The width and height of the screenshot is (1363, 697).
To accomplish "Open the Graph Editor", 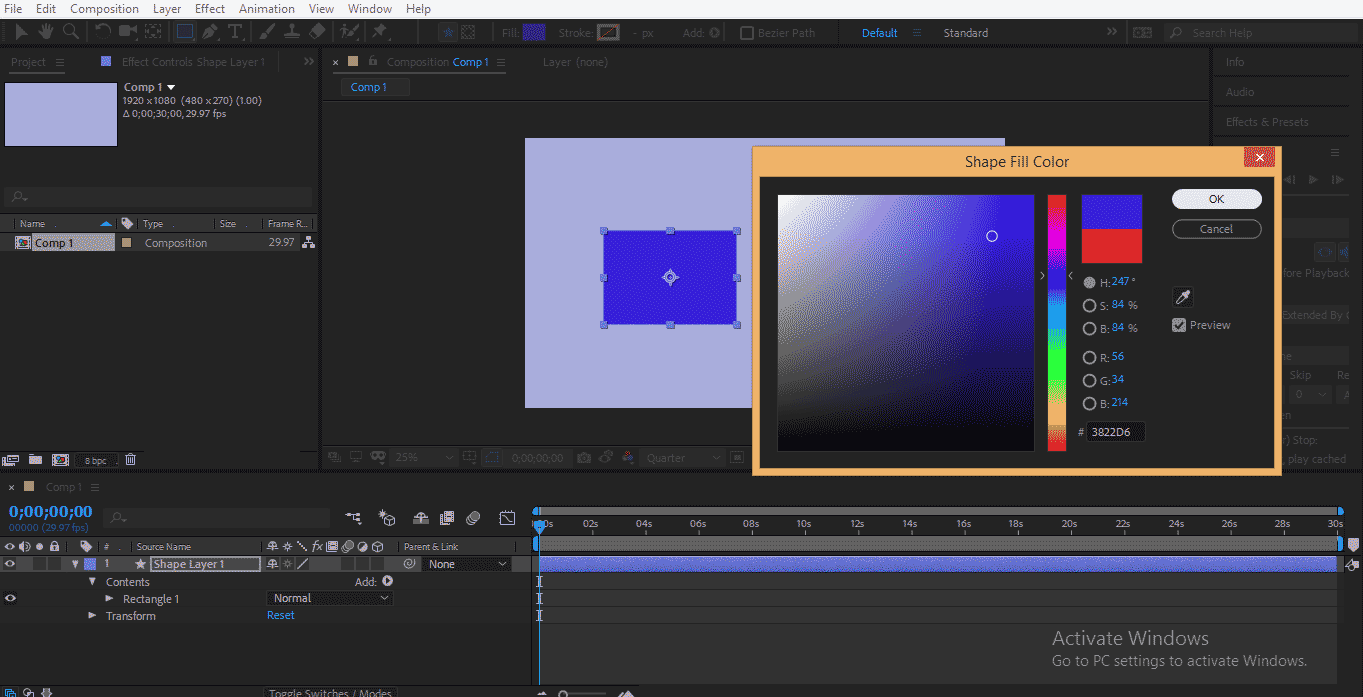I will (x=507, y=518).
